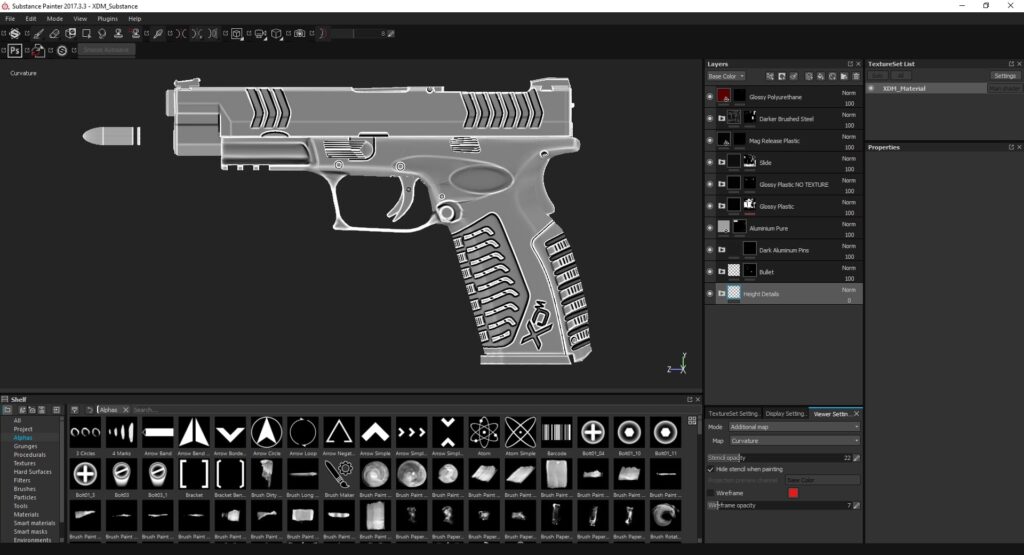Click the Substance Painter logo tool icon

click(x=14, y=33)
